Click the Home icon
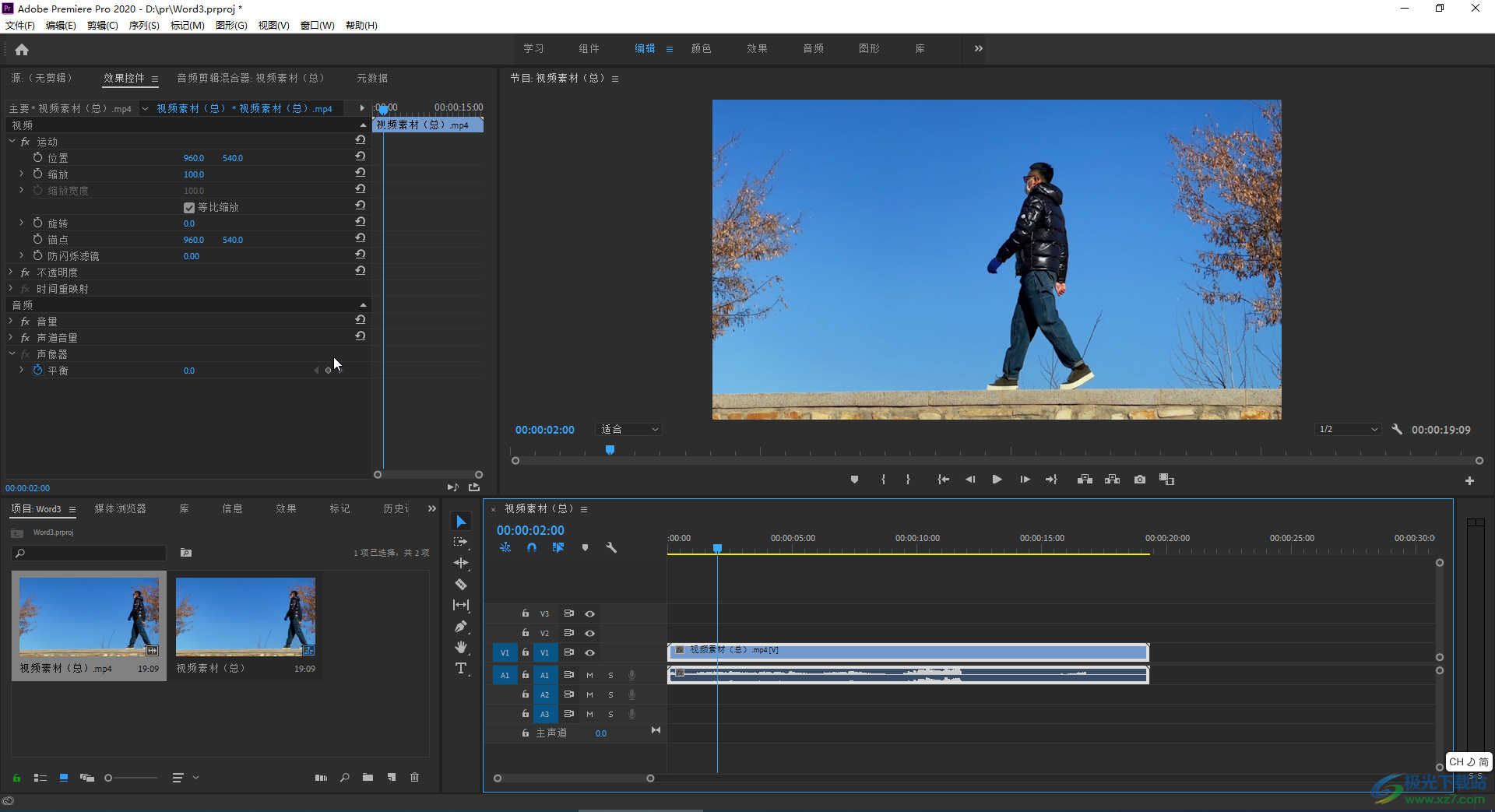Image resolution: width=1495 pixels, height=812 pixels. pos(22,50)
